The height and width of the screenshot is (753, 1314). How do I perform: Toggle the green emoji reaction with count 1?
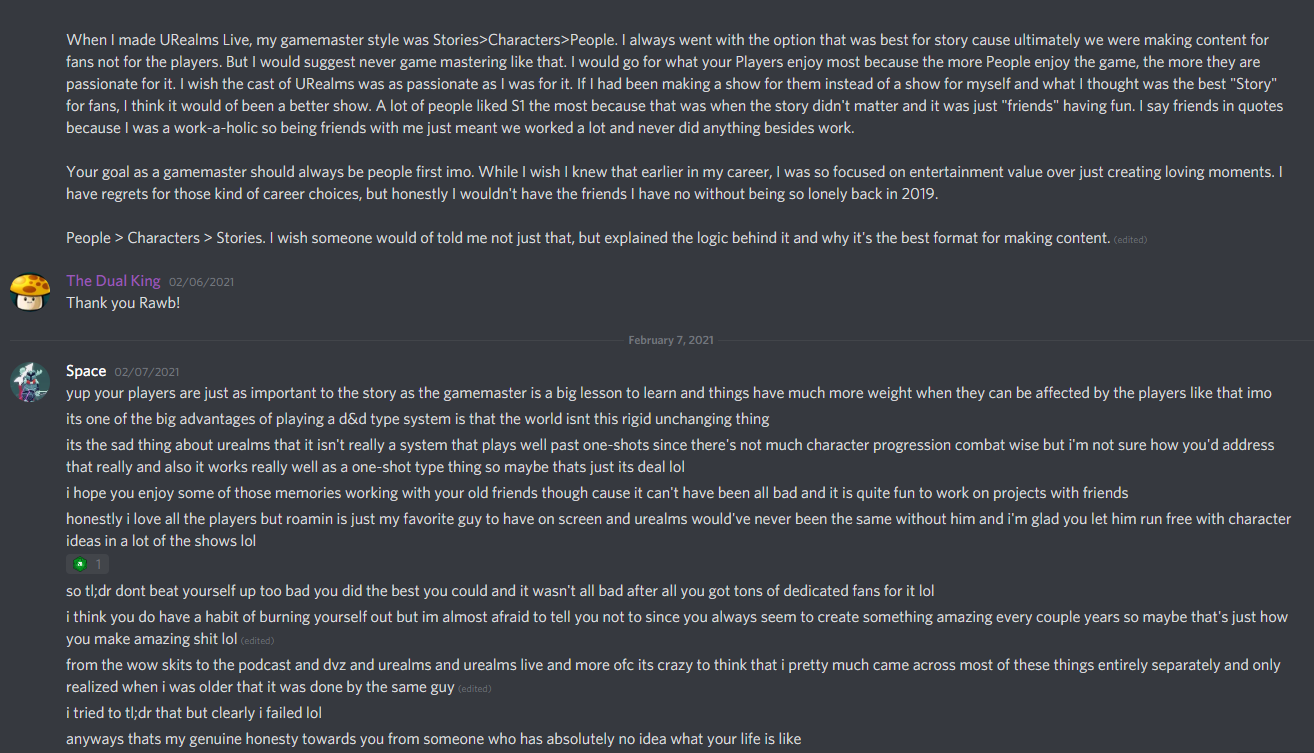[87, 565]
